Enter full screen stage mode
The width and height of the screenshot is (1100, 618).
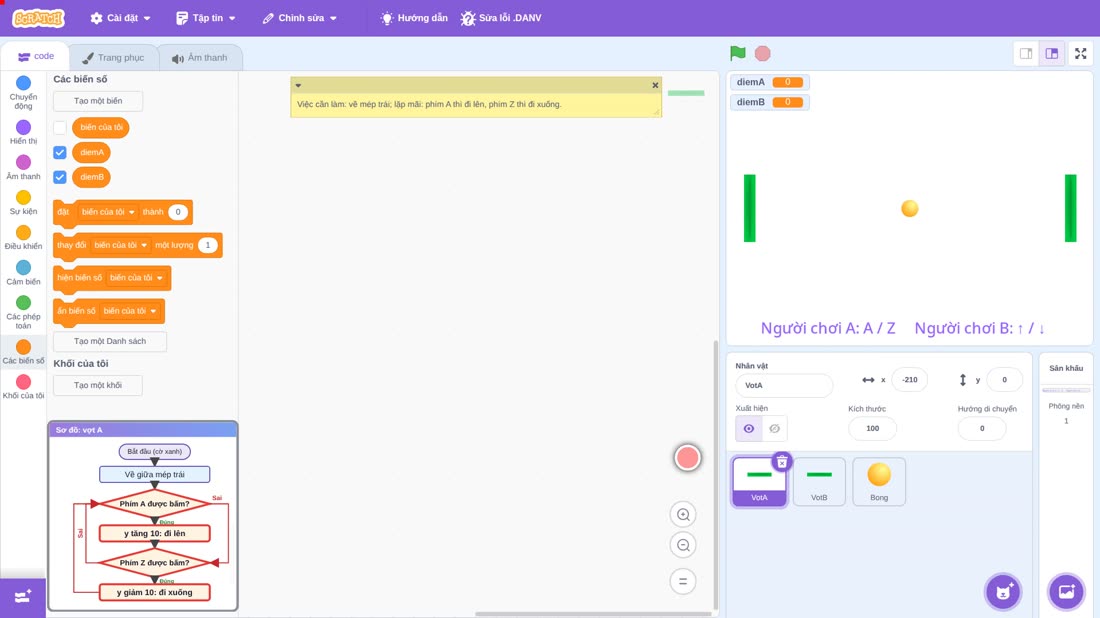point(1080,53)
